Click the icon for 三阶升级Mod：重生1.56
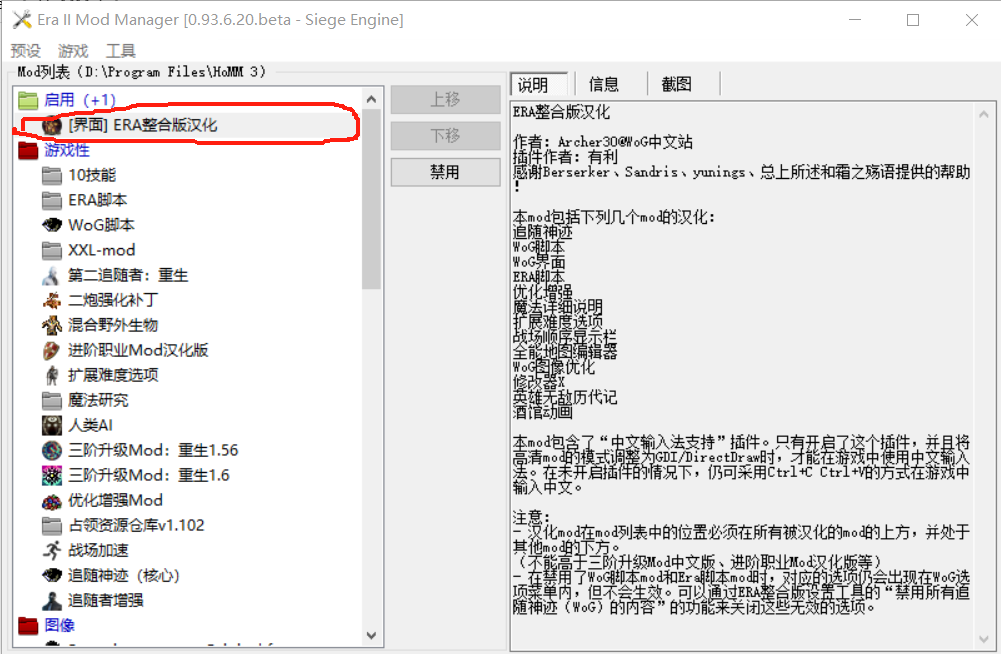 (x=52, y=450)
